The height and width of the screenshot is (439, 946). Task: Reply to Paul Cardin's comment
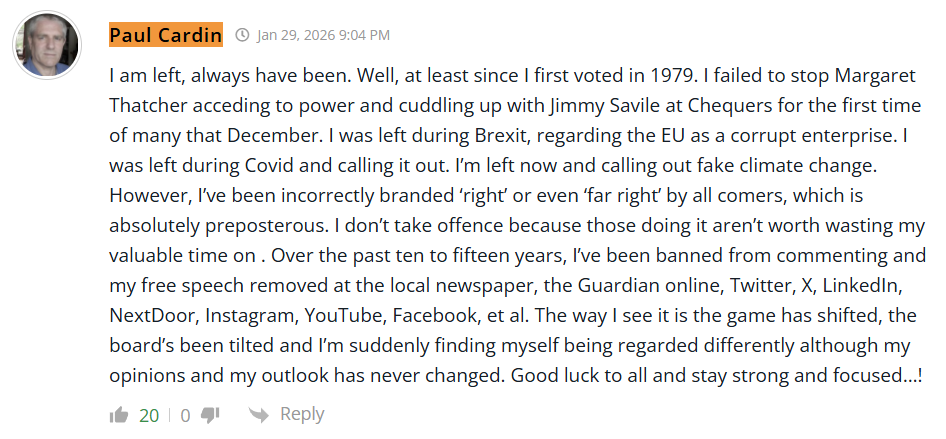pyautogui.click(x=302, y=414)
